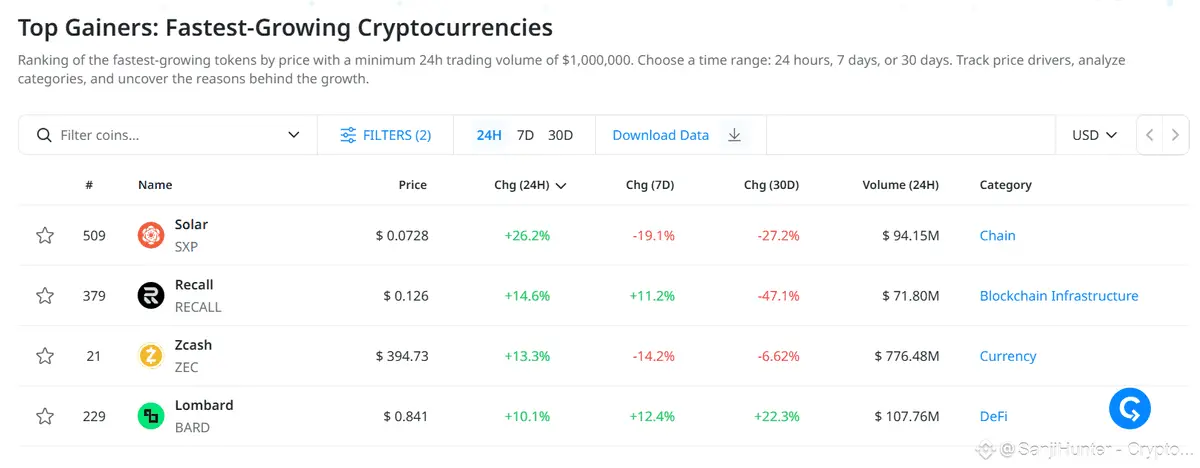Viewport: 1200px width, 468px height.
Task: Open the USD currency dropdown
Action: [1094, 135]
